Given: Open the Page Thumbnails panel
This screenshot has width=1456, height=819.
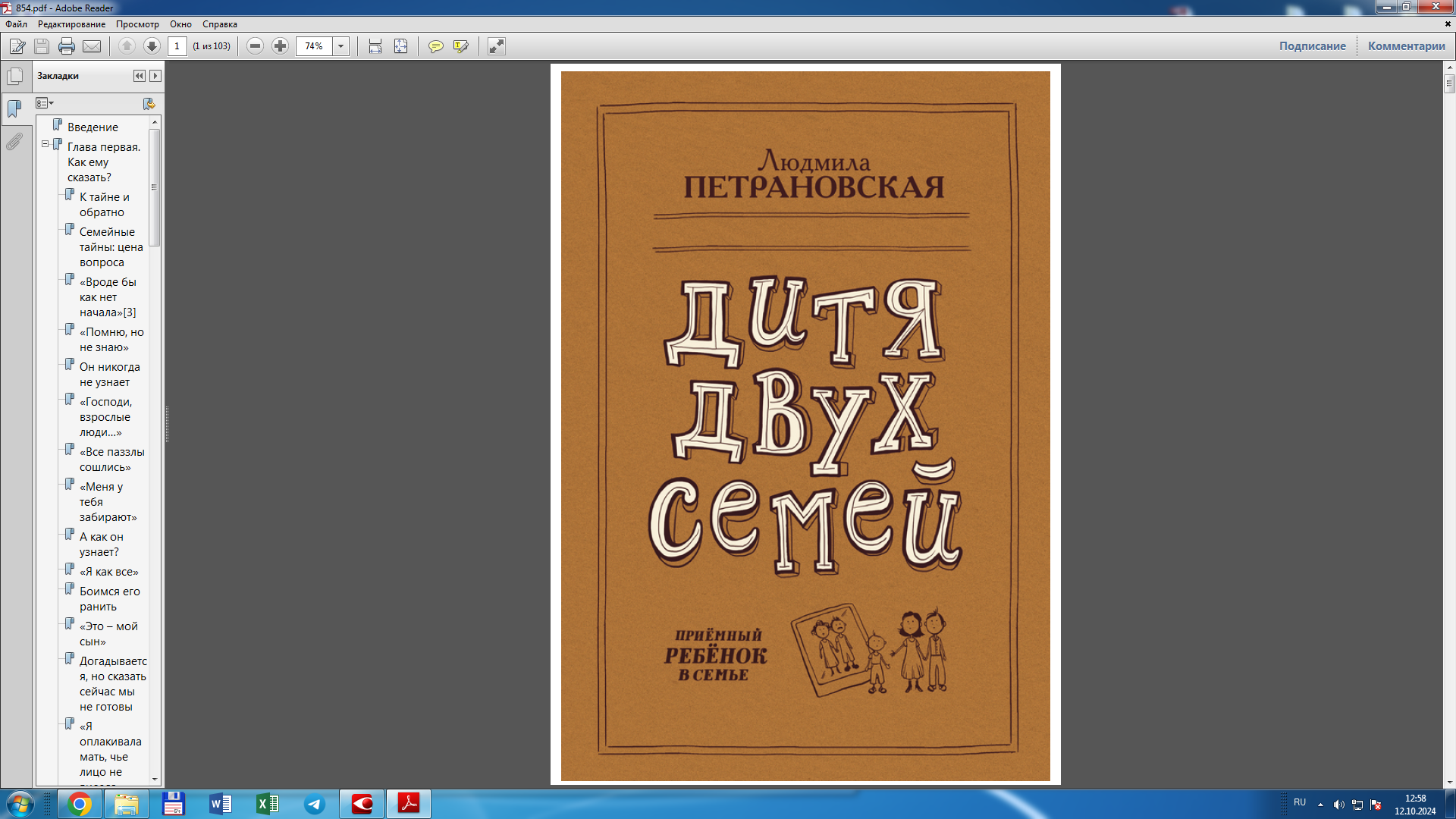Looking at the screenshot, I should (x=14, y=76).
